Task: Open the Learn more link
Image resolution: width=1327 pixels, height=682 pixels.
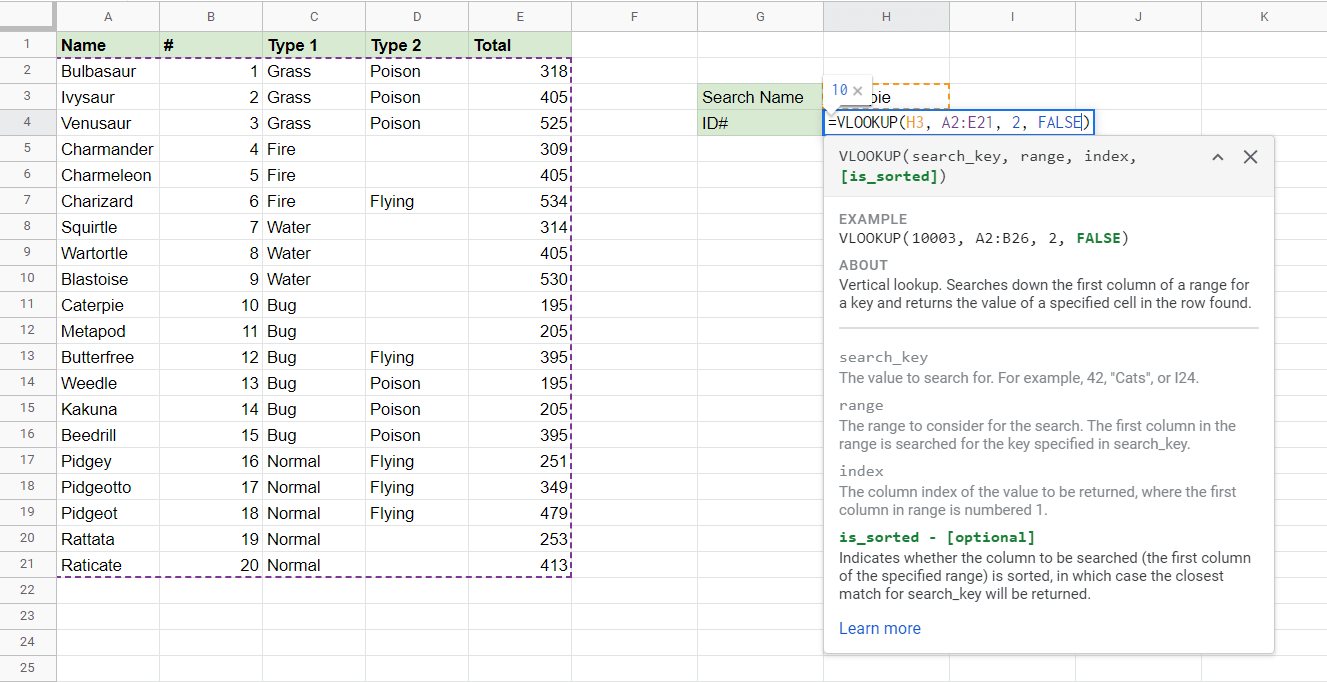Action: tap(879, 628)
